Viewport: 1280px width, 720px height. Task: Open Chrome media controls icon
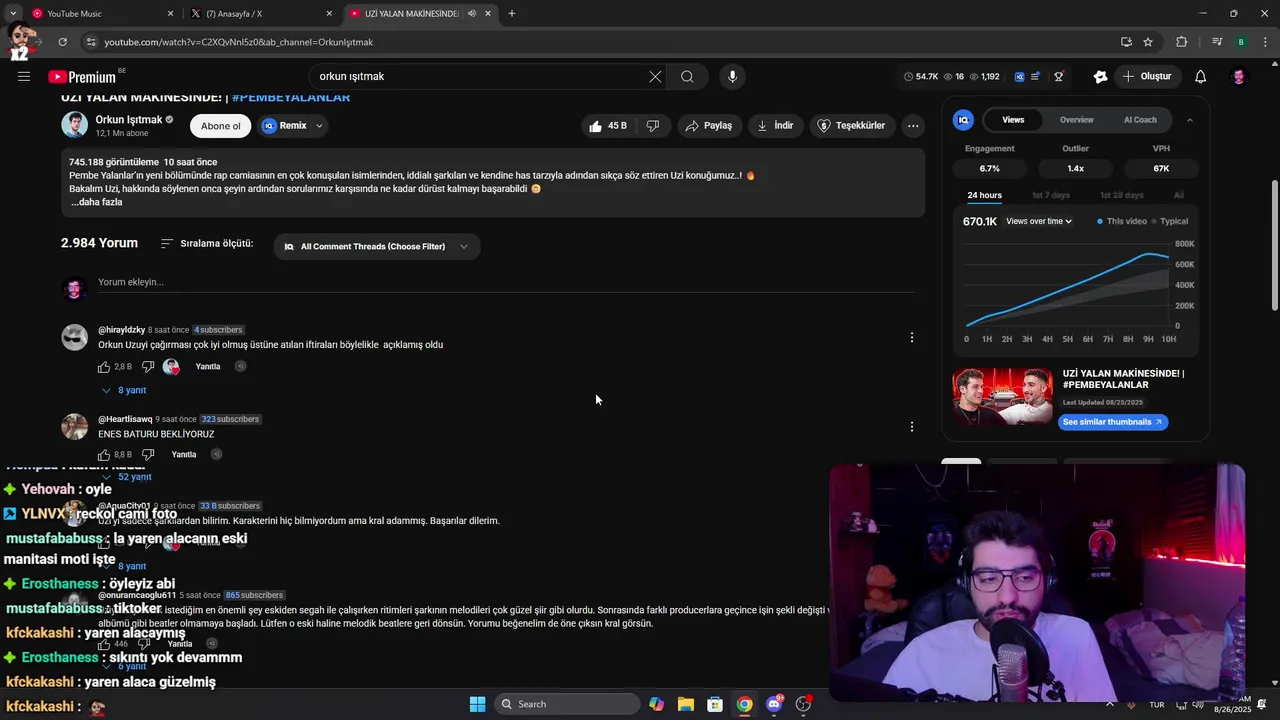(x=1217, y=42)
